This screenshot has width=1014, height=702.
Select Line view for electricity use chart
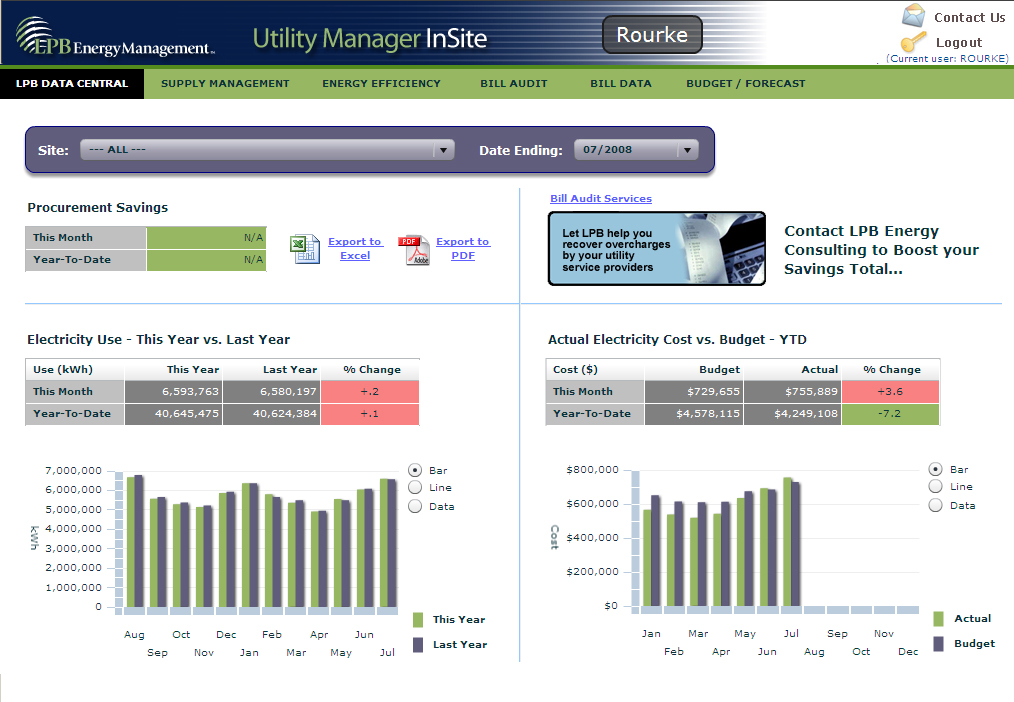[x=415, y=487]
